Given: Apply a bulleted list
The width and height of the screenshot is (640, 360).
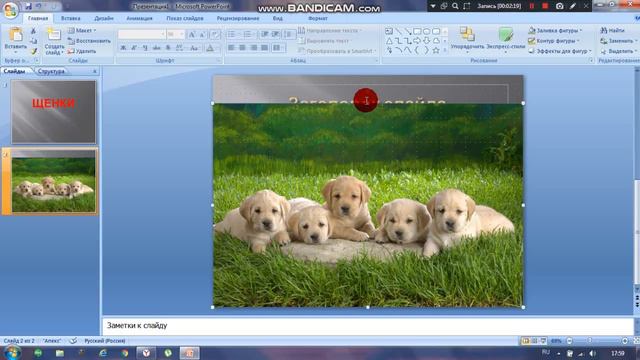Looking at the screenshot, I should (x=232, y=34).
